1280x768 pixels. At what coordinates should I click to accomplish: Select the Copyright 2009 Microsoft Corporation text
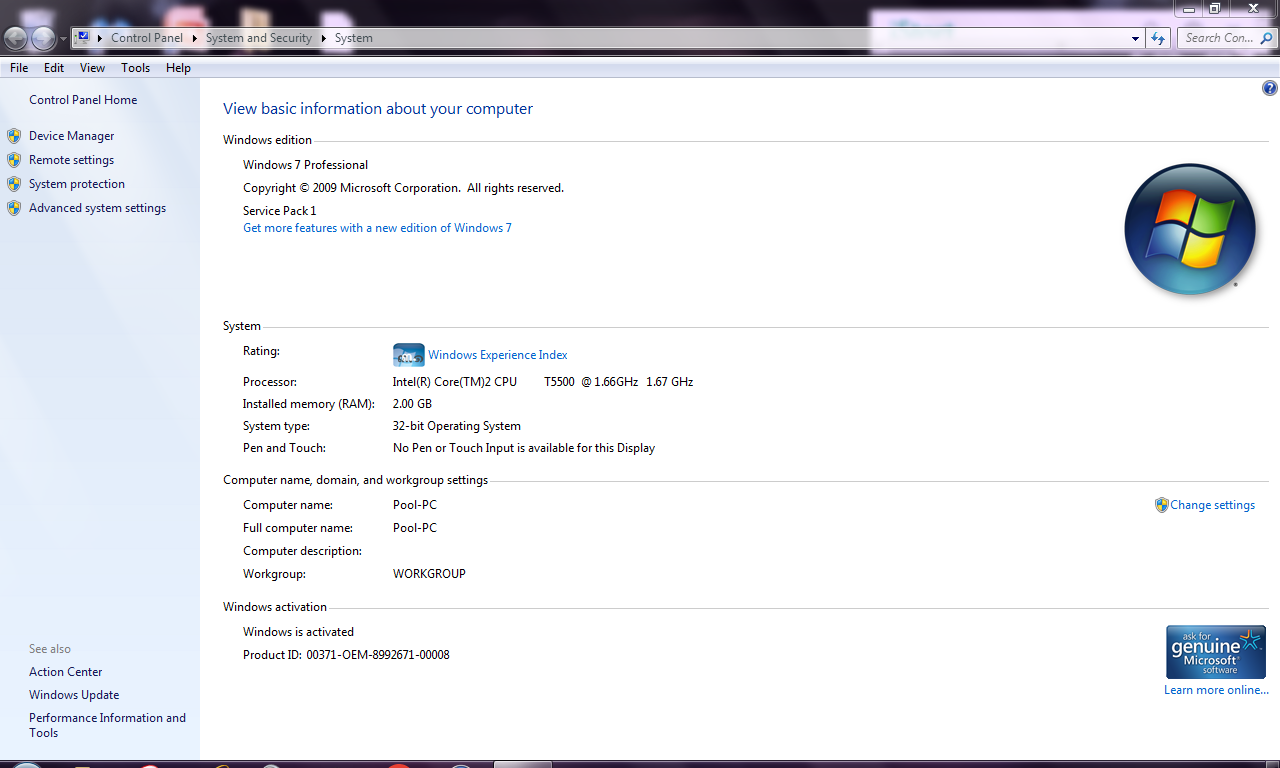(x=403, y=188)
